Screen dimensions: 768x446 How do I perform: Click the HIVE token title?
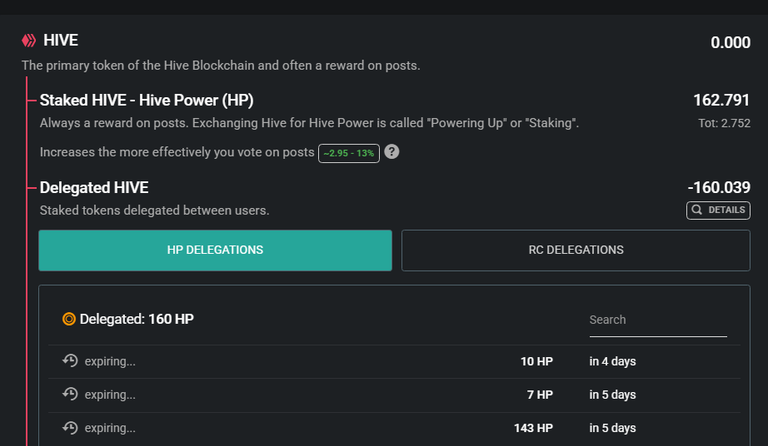click(61, 40)
